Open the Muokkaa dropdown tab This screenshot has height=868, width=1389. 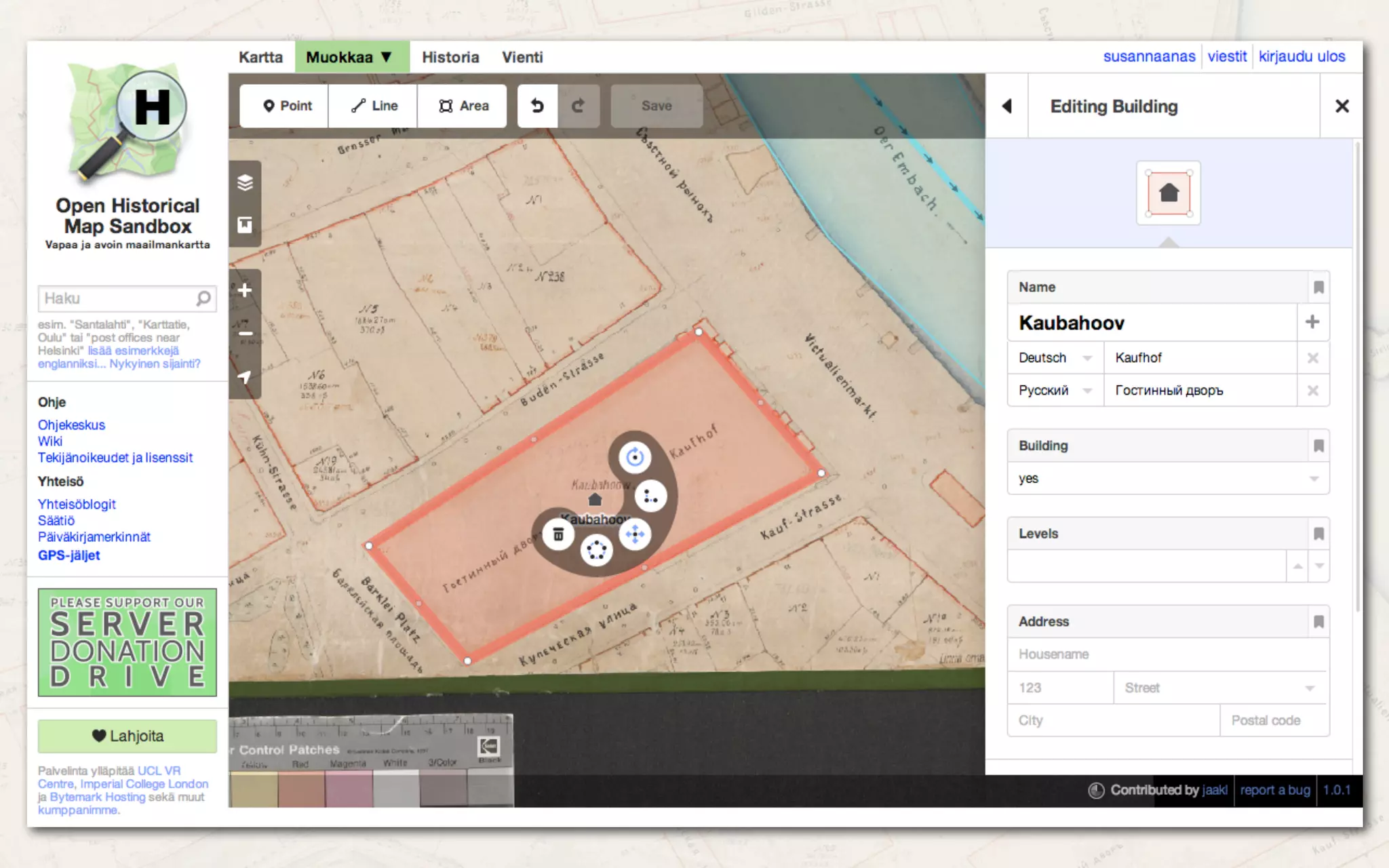pyautogui.click(x=351, y=57)
